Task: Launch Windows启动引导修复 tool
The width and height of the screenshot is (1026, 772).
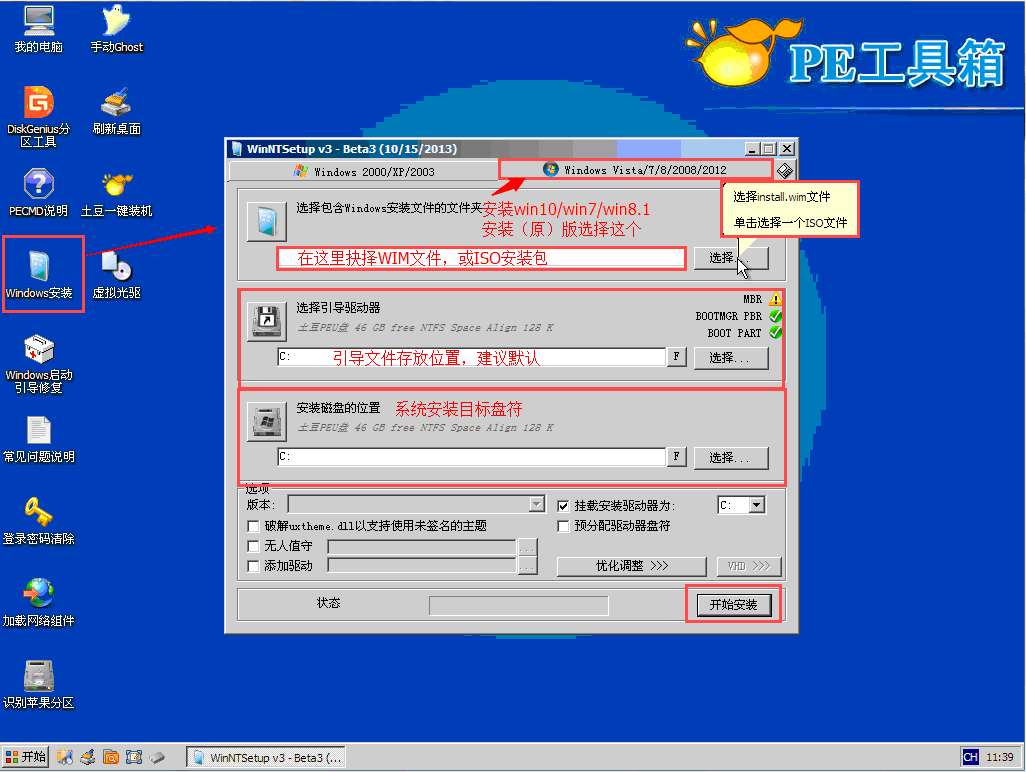Action: (x=39, y=360)
